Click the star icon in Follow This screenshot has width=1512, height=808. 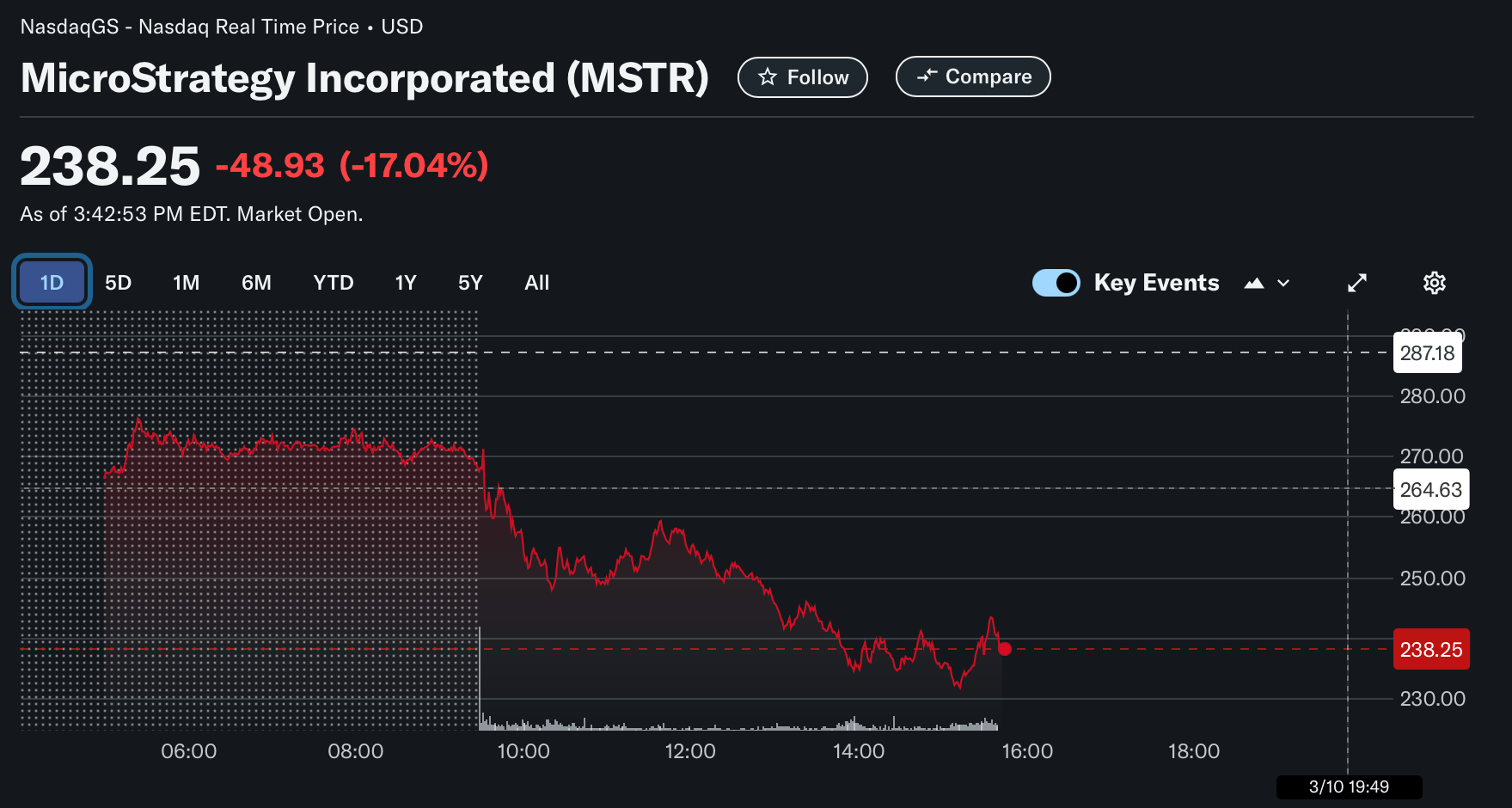pyautogui.click(x=768, y=77)
